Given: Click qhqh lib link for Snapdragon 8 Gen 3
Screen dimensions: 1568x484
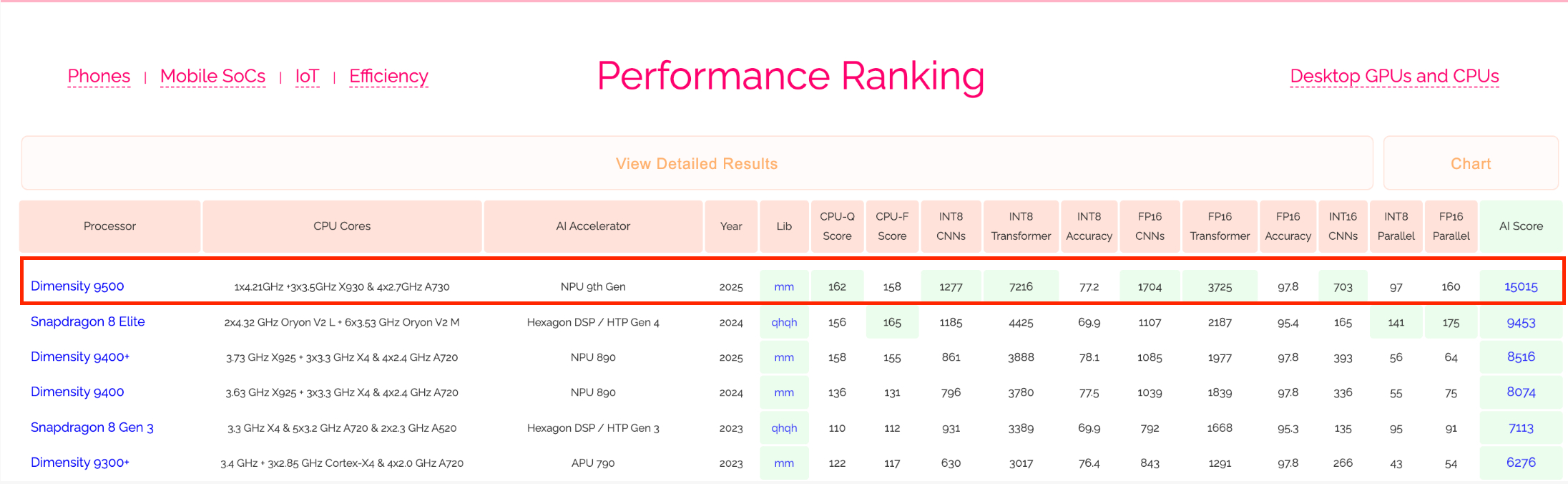Looking at the screenshot, I should click(784, 428).
